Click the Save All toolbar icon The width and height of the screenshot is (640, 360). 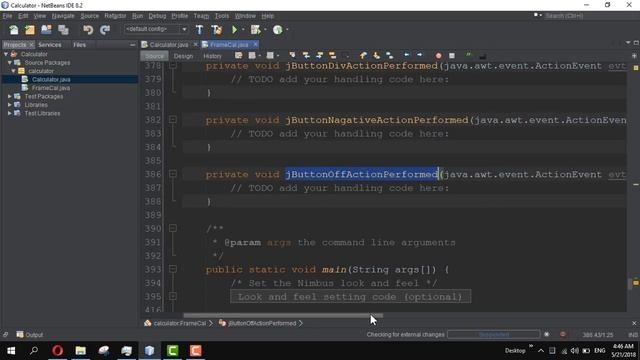pos(63,29)
